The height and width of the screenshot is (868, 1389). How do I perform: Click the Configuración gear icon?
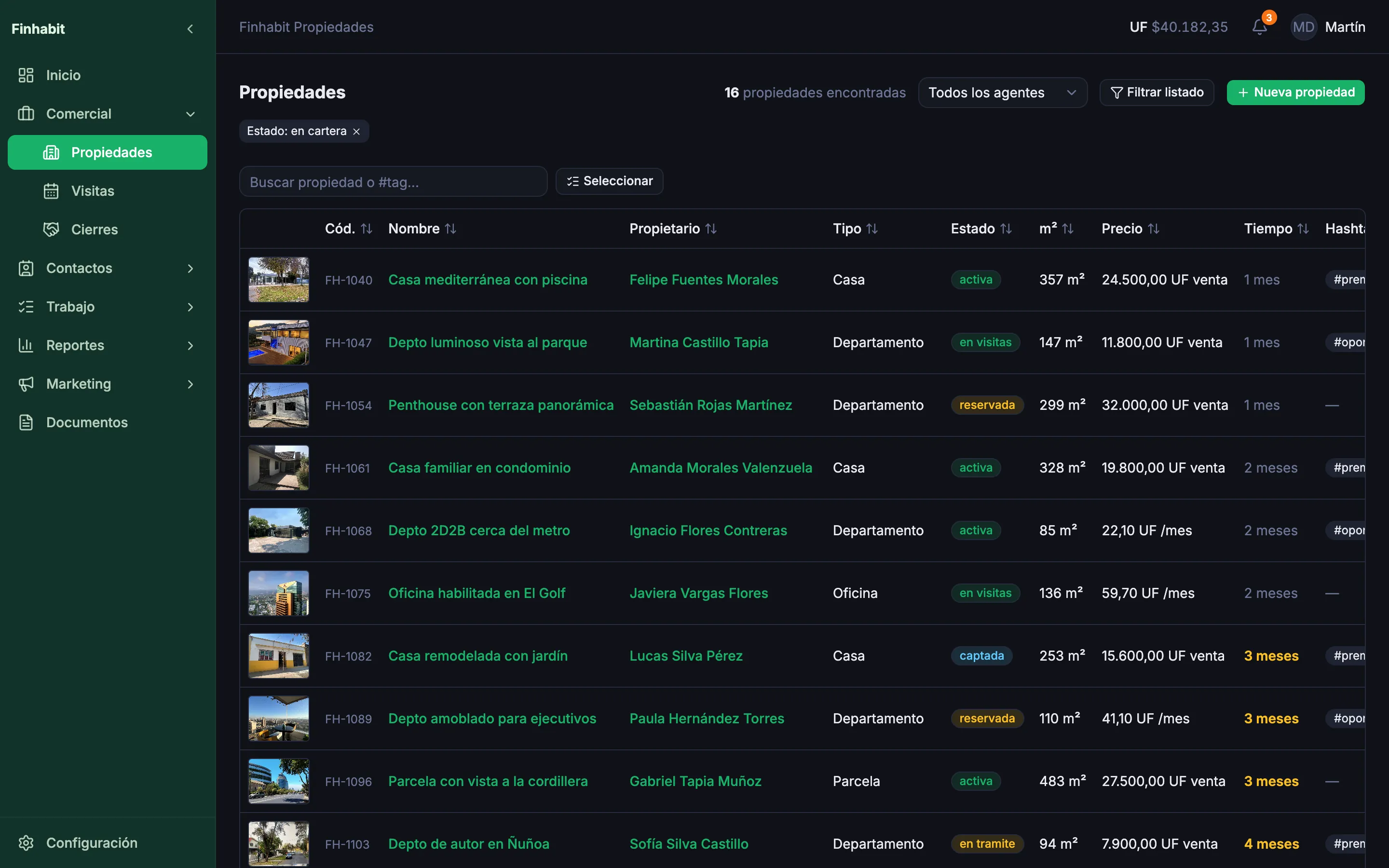[26, 843]
